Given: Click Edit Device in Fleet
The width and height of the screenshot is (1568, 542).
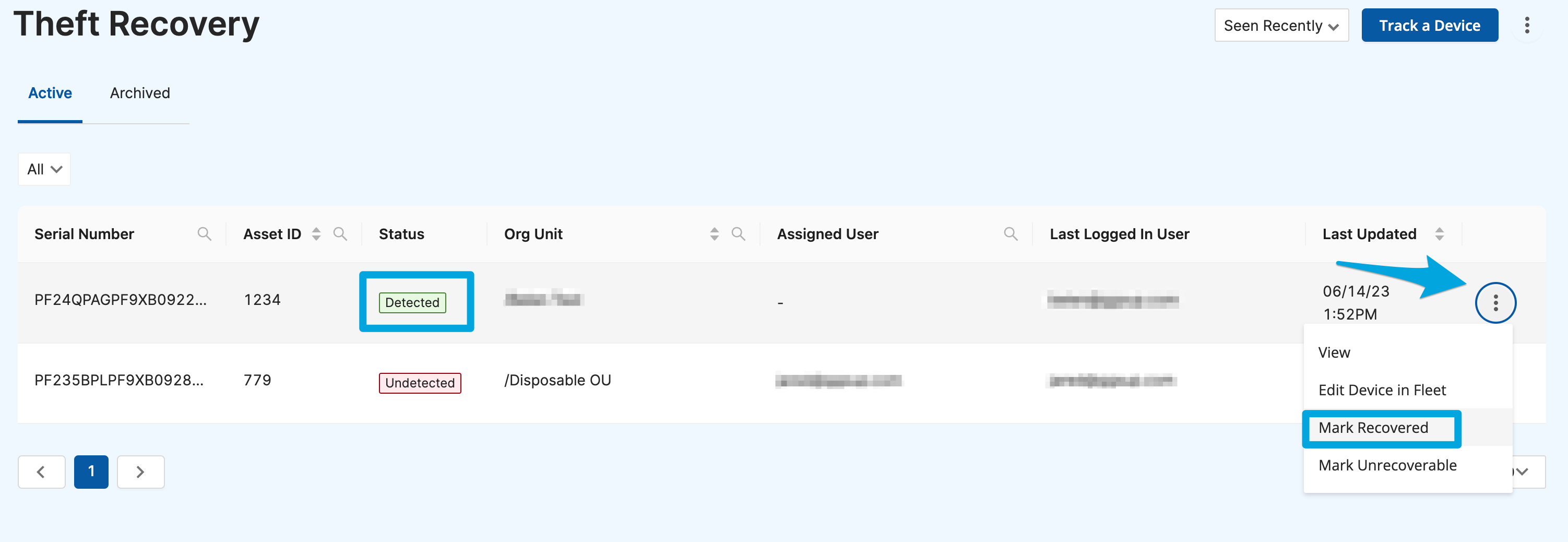Looking at the screenshot, I should [x=1382, y=391].
